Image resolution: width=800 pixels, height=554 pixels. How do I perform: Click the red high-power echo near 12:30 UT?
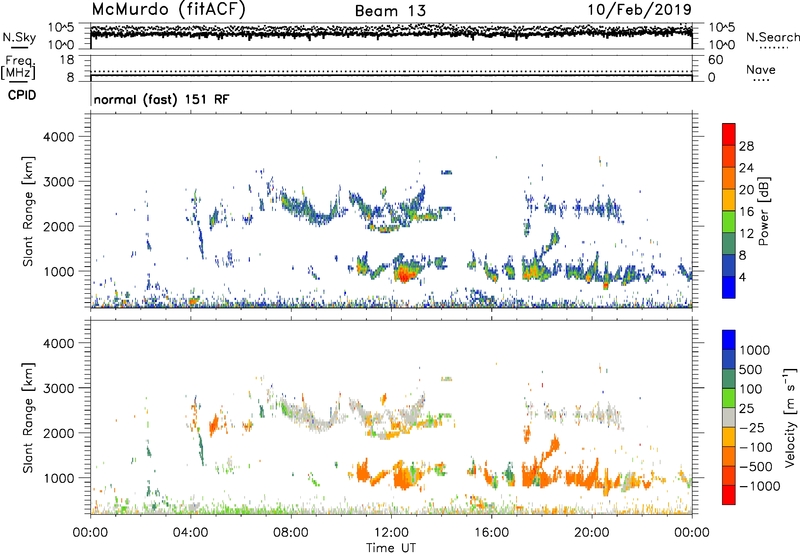[x=404, y=274]
